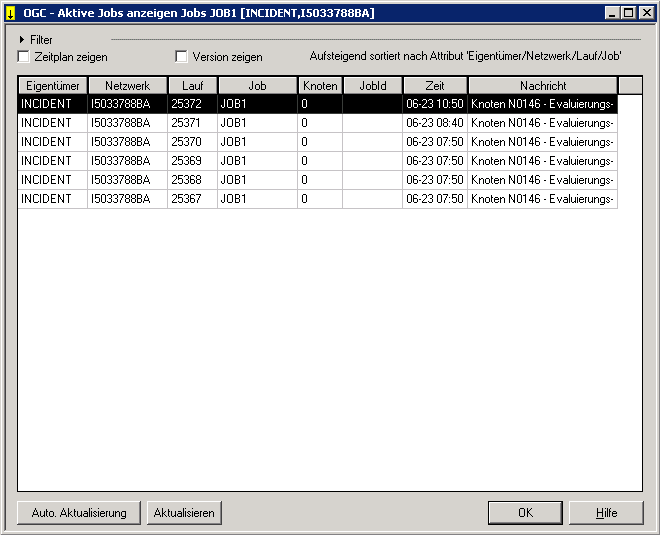Sort by the Nachricht column header
This screenshot has height=535, width=660.
(543, 86)
